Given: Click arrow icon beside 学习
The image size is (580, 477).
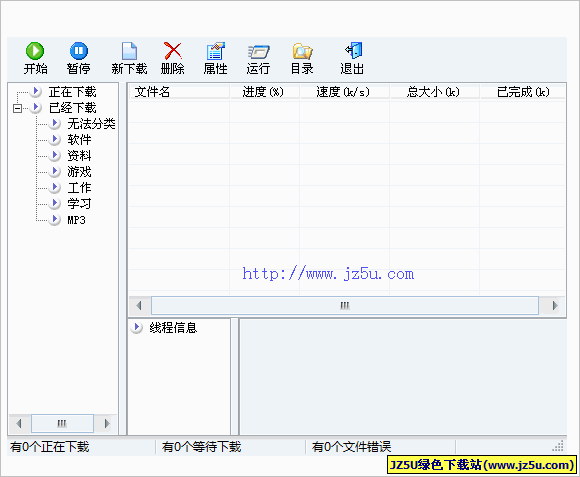Looking at the screenshot, I should [55, 203].
